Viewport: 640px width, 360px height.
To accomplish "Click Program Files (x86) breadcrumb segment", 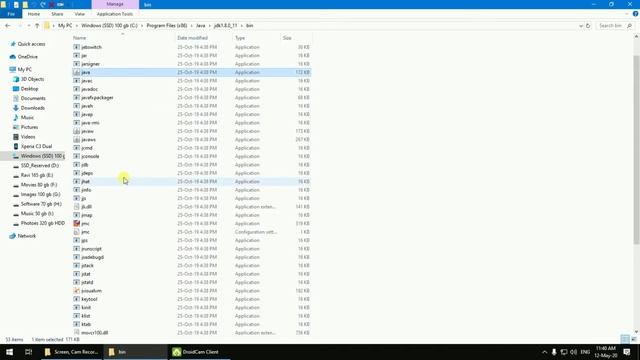I will 167,26.
